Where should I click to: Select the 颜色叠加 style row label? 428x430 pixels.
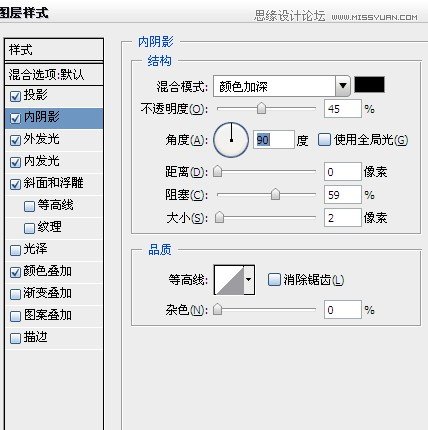(48, 271)
